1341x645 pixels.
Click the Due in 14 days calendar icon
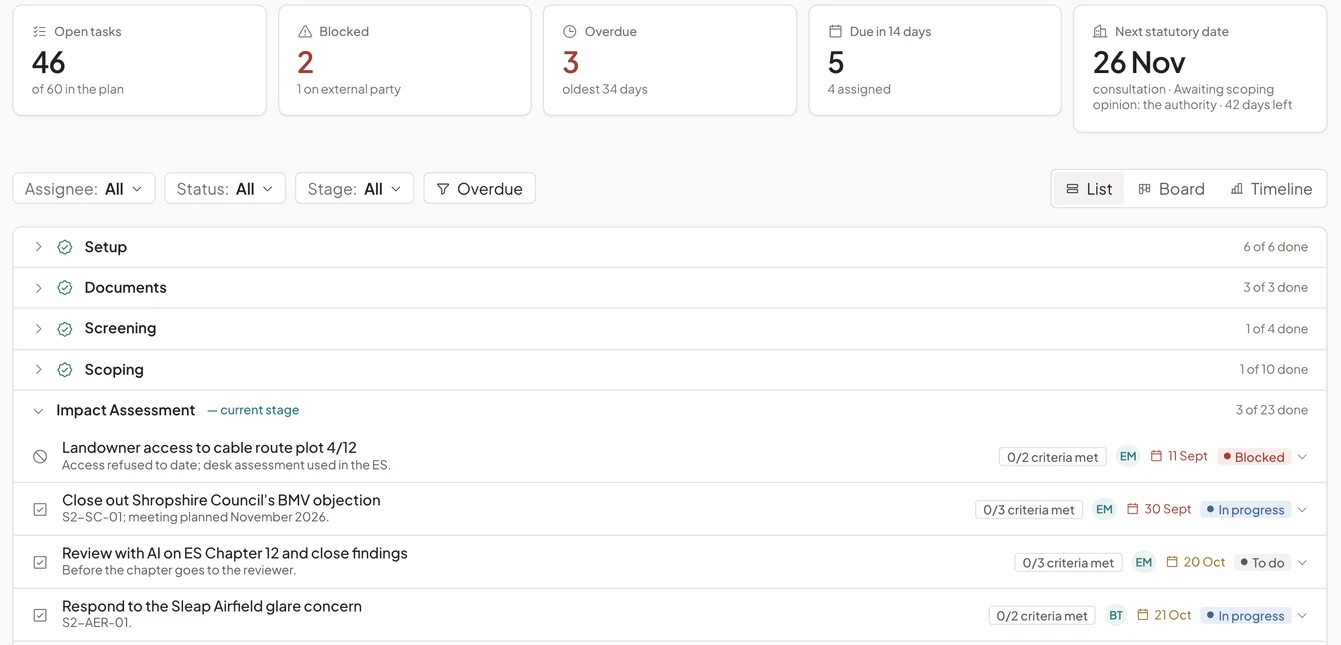coord(835,32)
